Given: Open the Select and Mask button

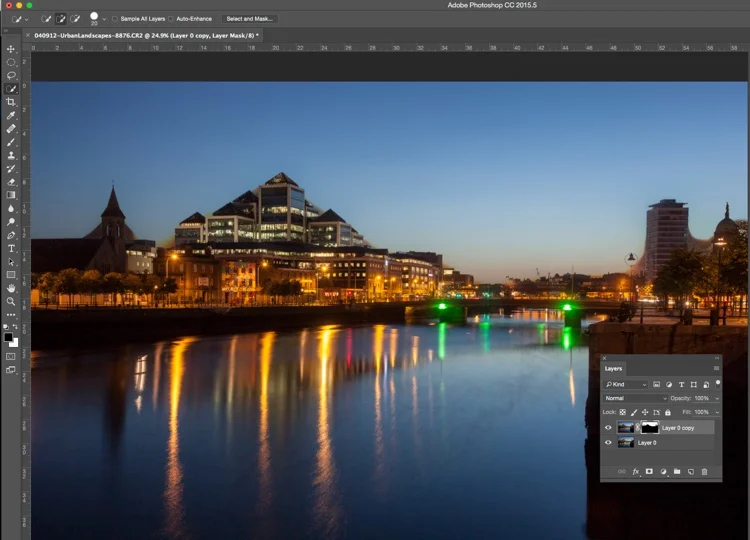Looking at the screenshot, I should pos(249,19).
